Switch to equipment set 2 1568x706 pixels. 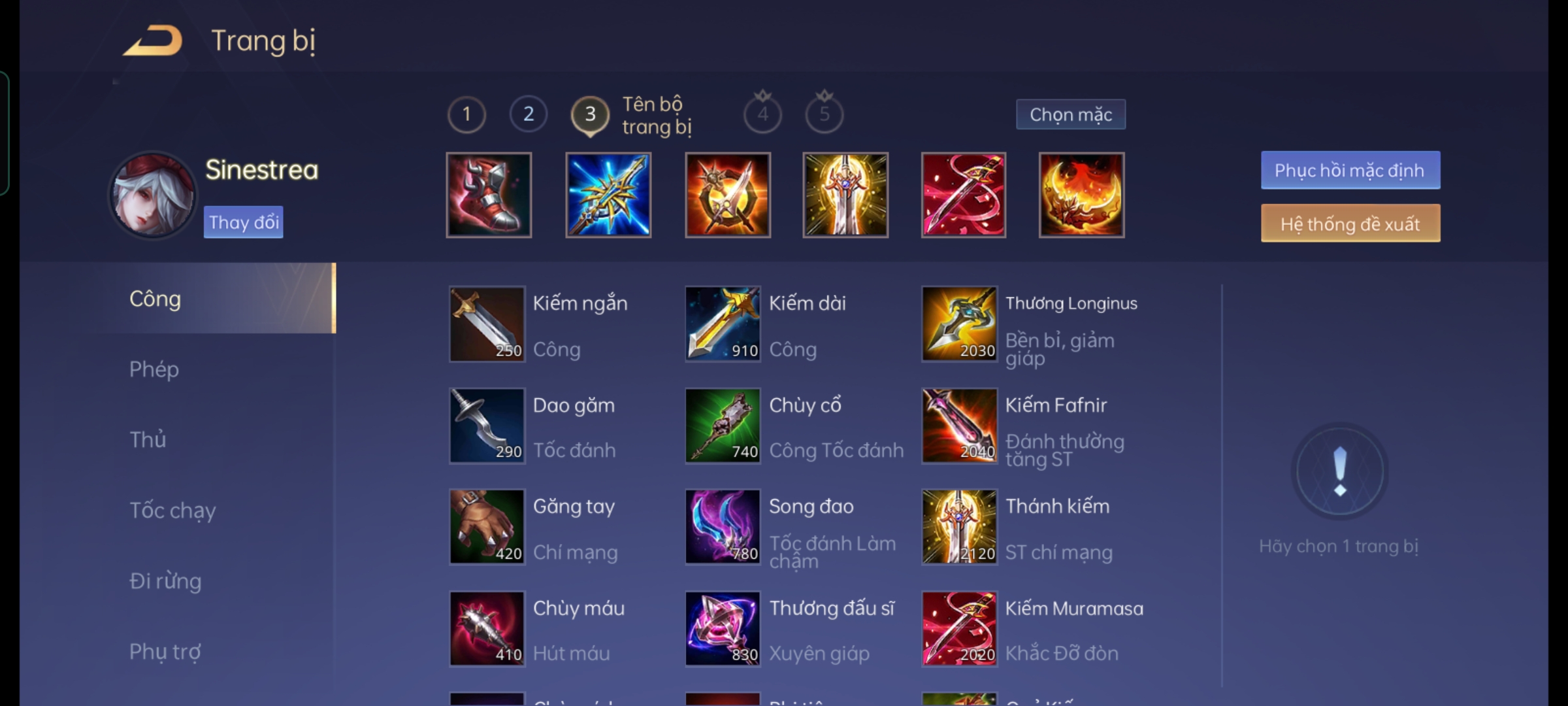[x=529, y=114]
